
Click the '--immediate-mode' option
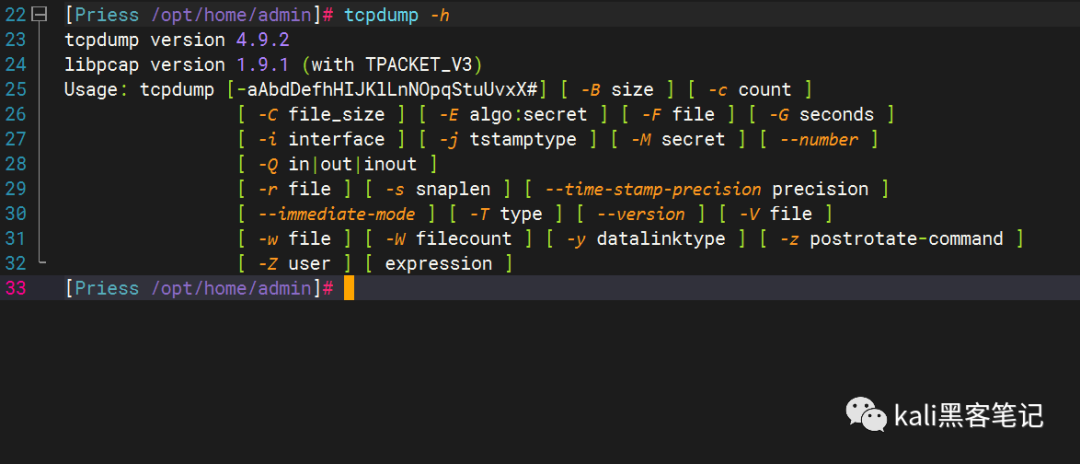tap(337, 213)
